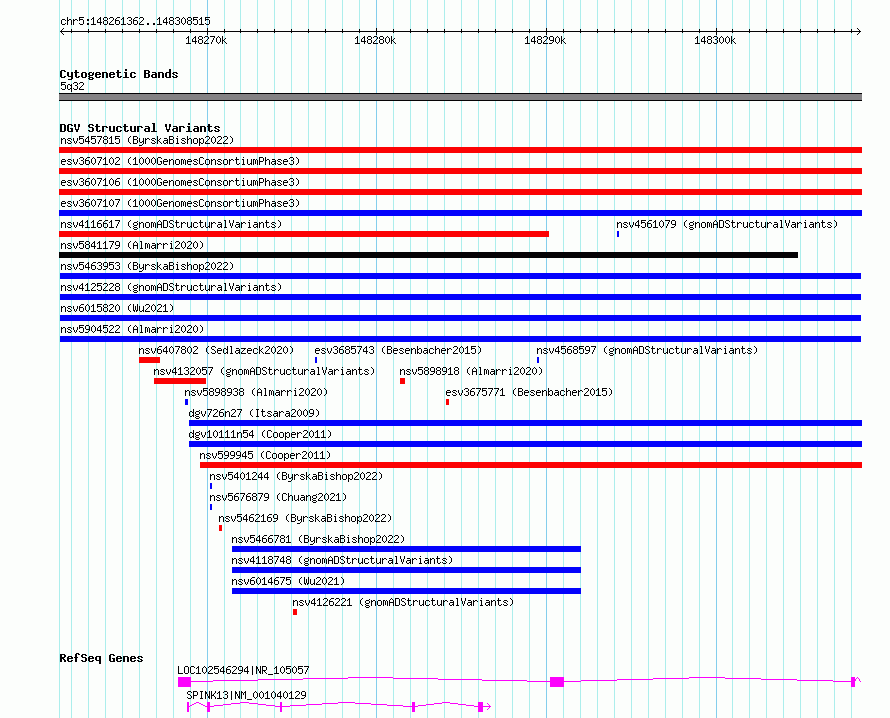Image resolution: width=890 pixels, height=718 pixels.
Task: Select red bar under nsv599945
Action: tap(531, 465)
